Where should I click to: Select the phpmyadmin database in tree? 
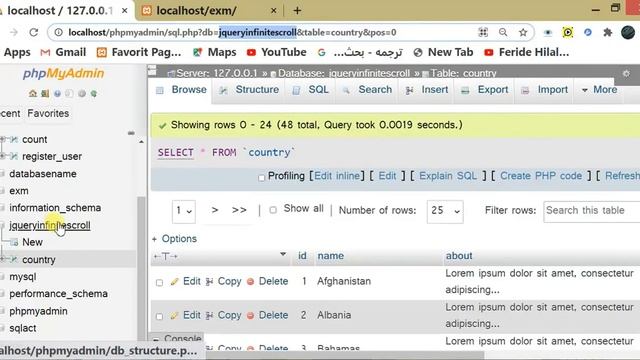coord(38,311)
